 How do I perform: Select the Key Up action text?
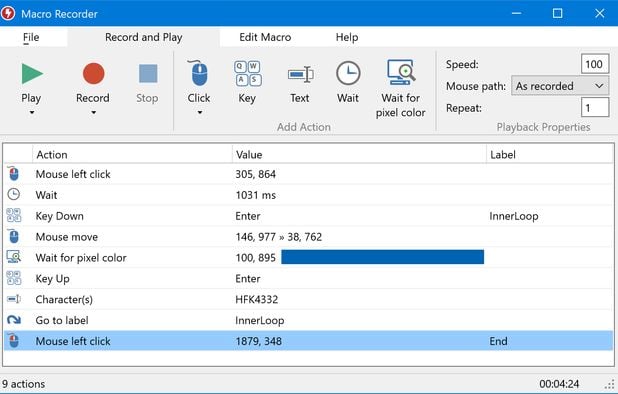(52, 279)
